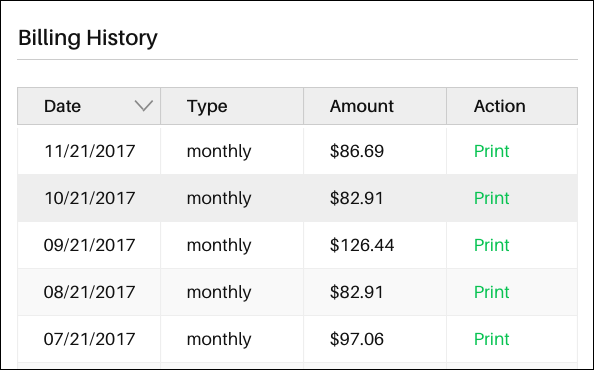Click the Action column header
The width and height of the screenshot is (594, 370).
click(512, 106)
